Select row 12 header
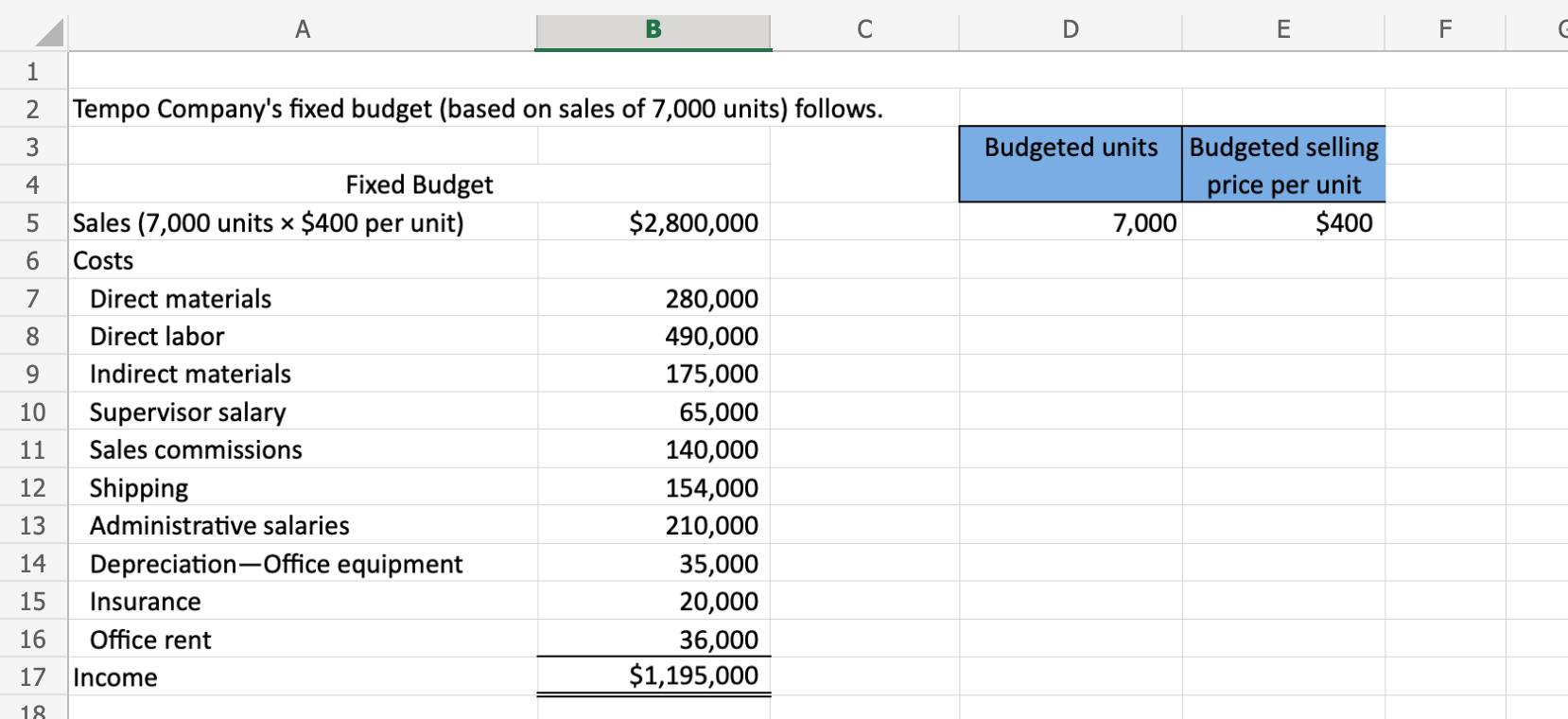Screen dimensions: 1568x719 pyautogui.click(x=33, y=487)
